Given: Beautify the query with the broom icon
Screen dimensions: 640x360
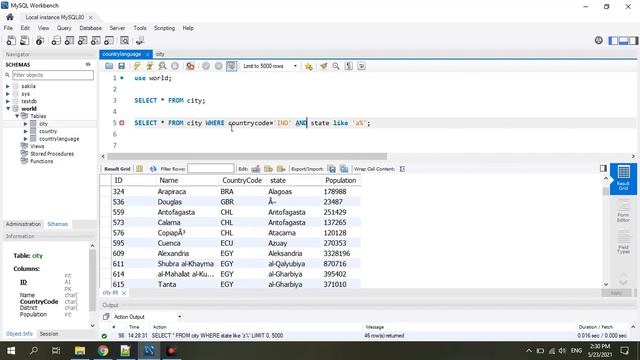Looking at the screenshot, I should 324,66.
